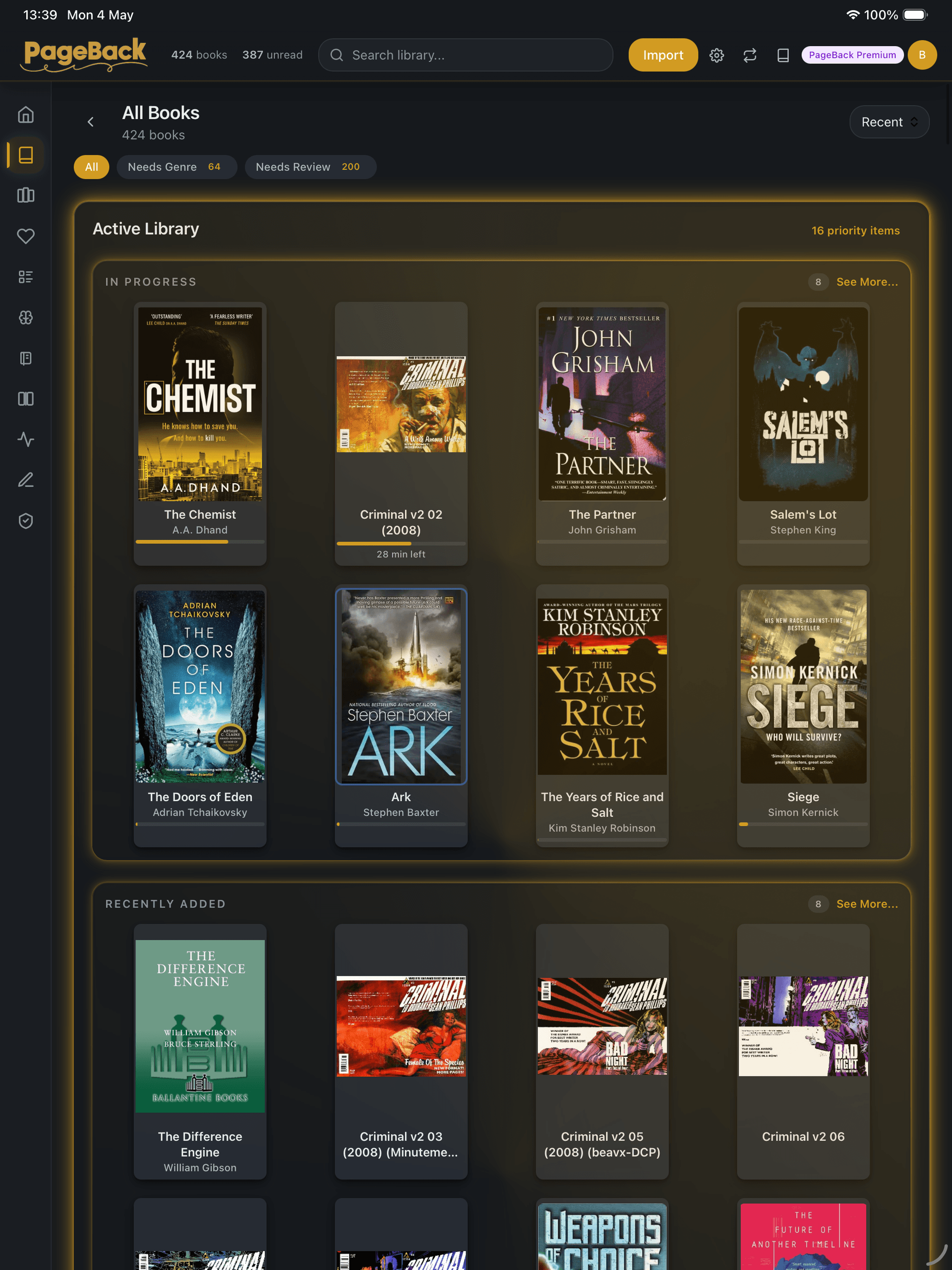Click the 13:39 clock in status bar
The image size is (952, 1270).
pos(40,15)
